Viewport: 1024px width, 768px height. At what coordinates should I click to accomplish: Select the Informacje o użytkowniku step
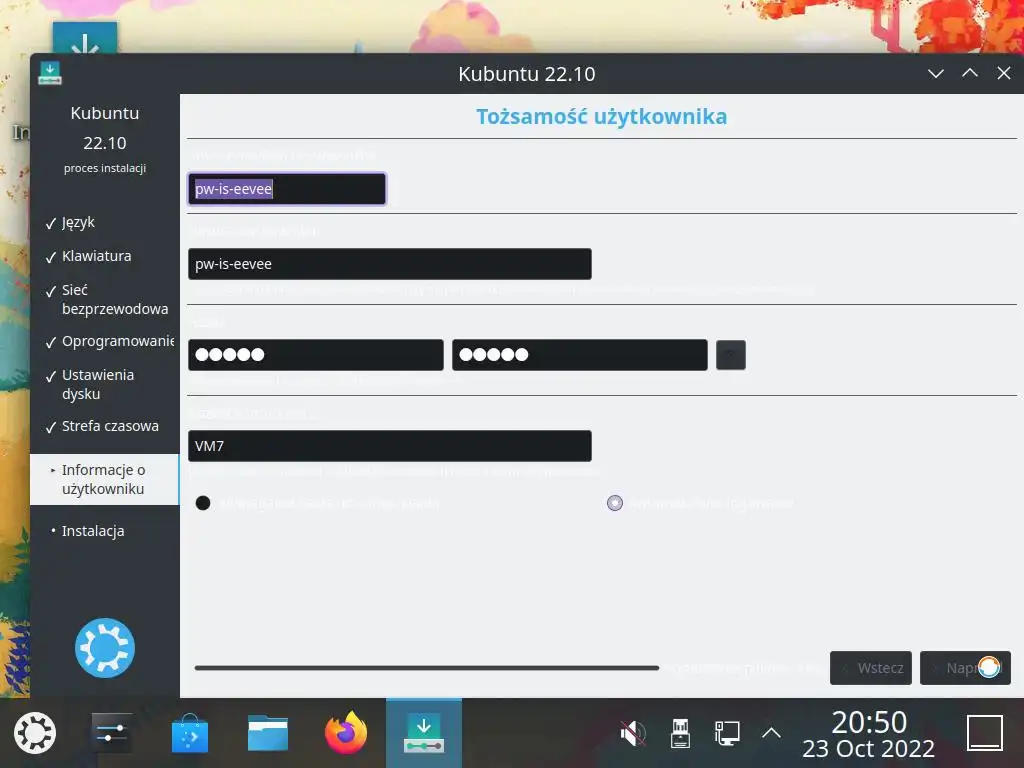(x=103, y=479)
